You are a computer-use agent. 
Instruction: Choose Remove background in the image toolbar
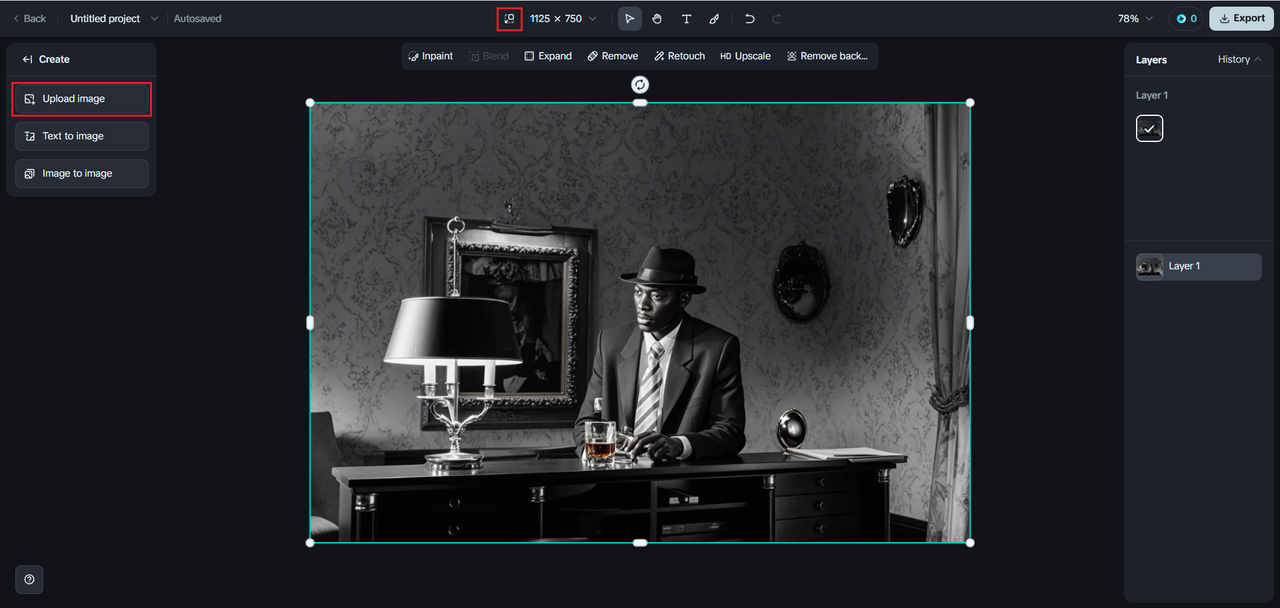(827, 56)
